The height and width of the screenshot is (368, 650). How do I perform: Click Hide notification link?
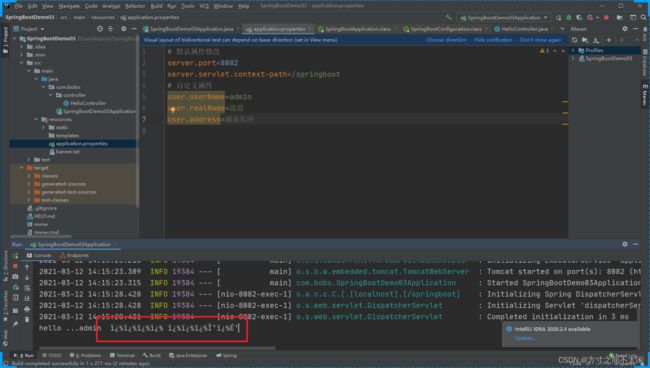point(493,40)
